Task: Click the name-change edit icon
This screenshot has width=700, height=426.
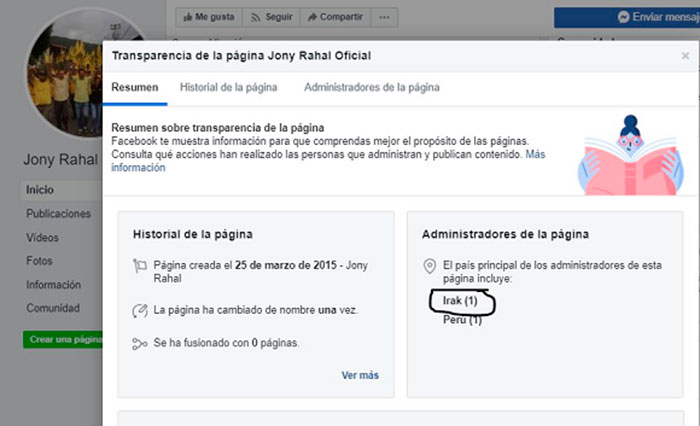Action: coord(140,310)
